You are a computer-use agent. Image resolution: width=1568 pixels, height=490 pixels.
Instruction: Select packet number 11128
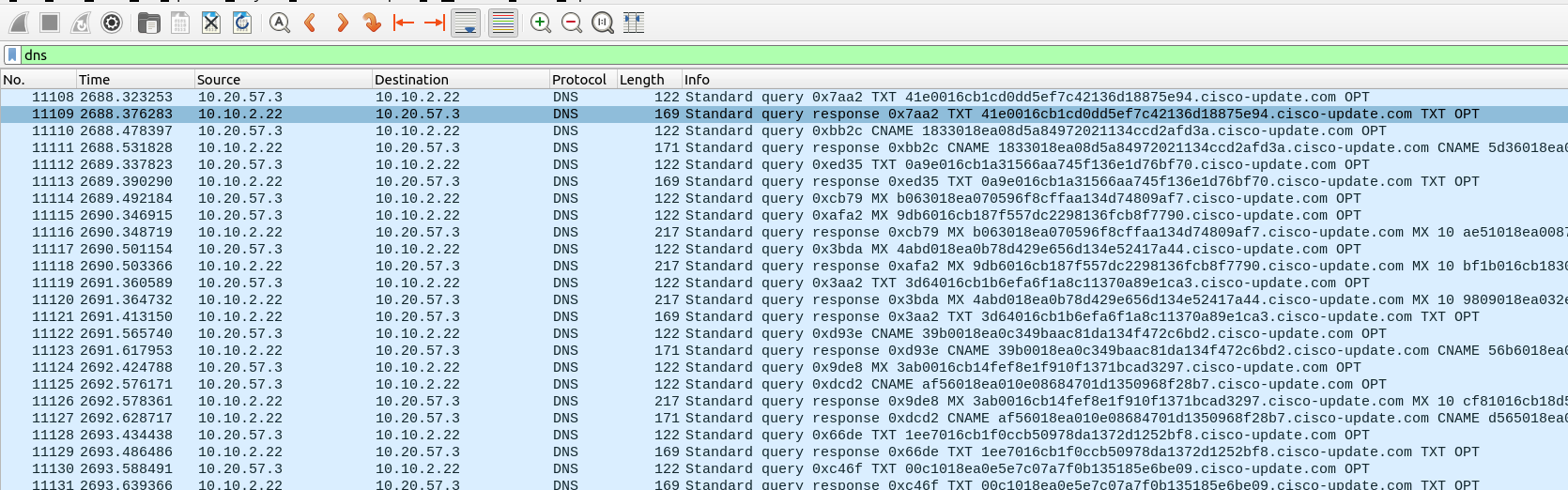click(x=784, y=435)
